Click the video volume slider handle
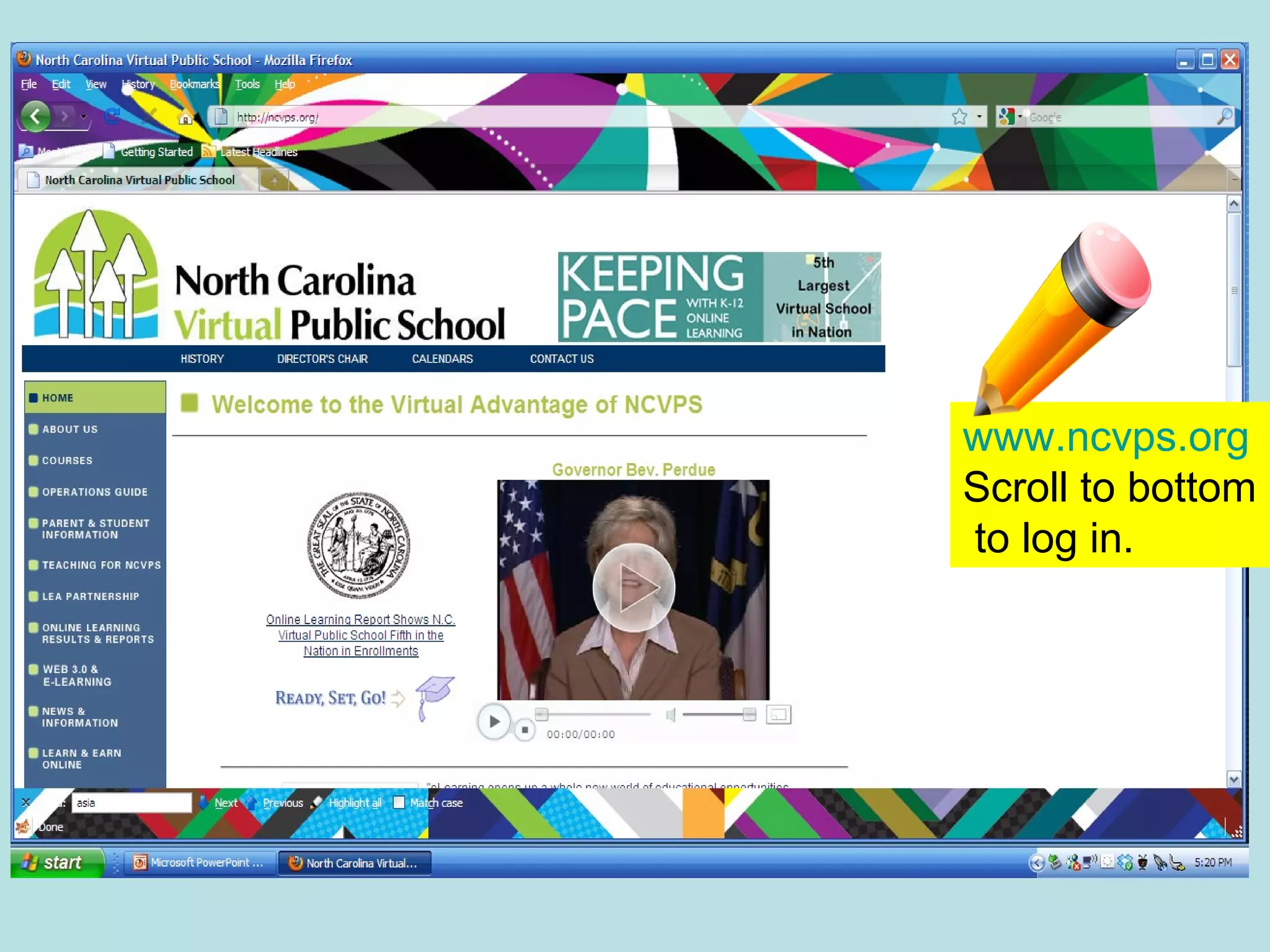Image resolution: width=1270 pixels, height=952 pixels. coord(749,714)
